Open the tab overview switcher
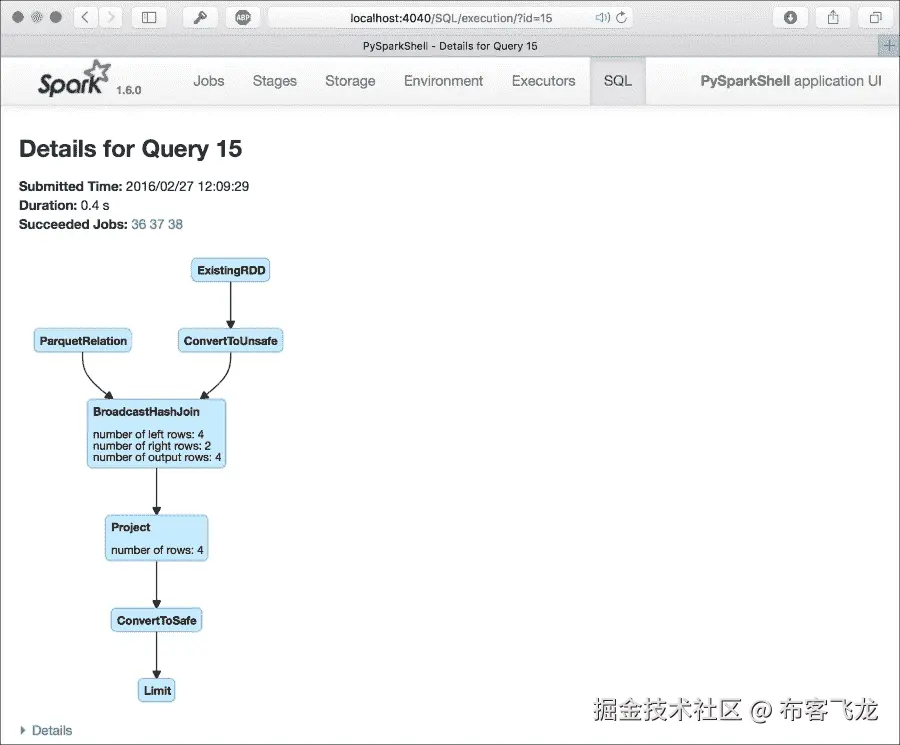 [875, 17]
